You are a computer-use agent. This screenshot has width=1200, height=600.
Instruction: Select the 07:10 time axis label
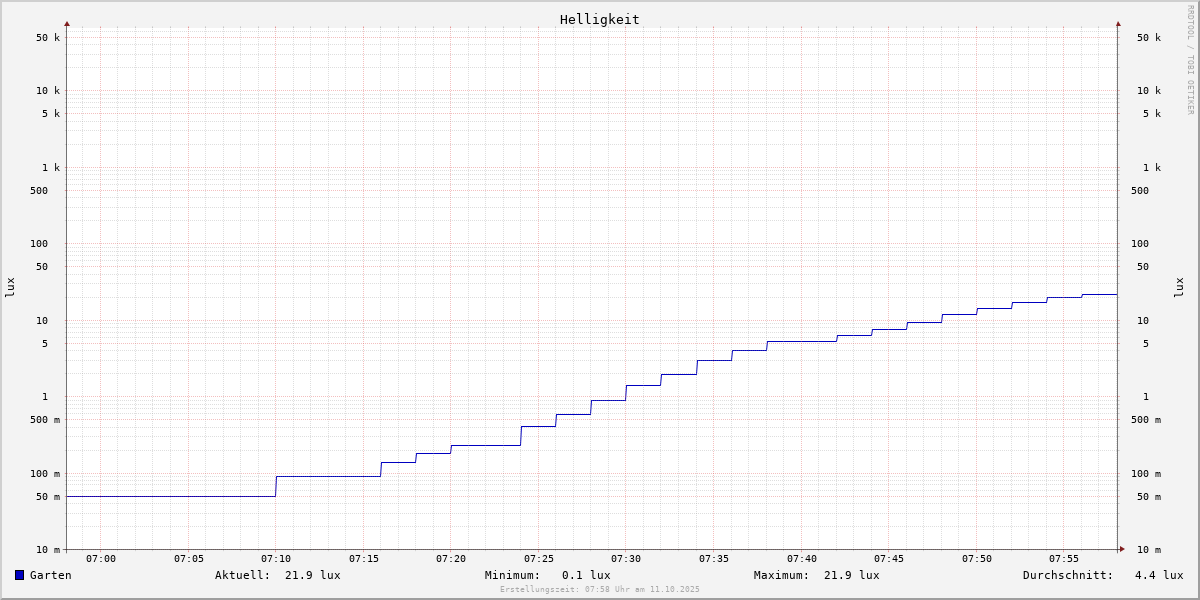point(276,559)
